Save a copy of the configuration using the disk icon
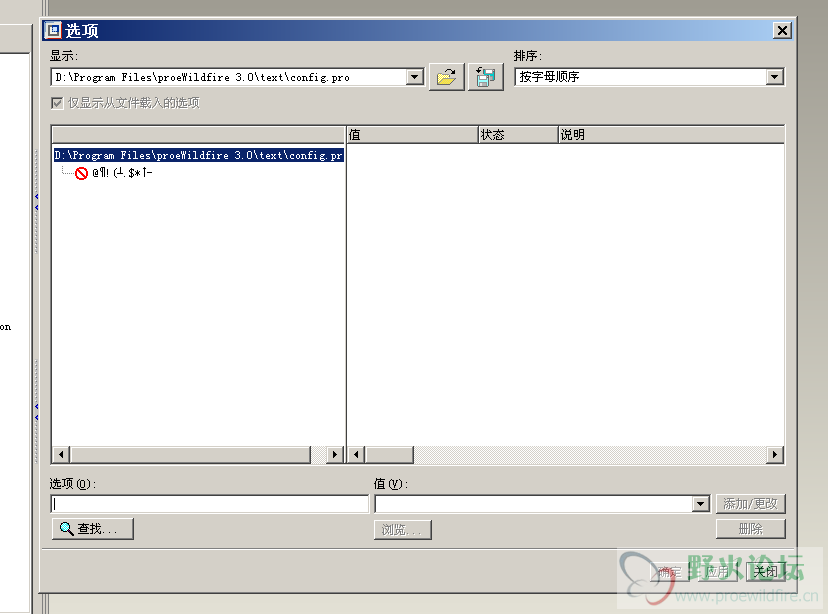The width and height of the screenshot is (828, 614). 486,77
